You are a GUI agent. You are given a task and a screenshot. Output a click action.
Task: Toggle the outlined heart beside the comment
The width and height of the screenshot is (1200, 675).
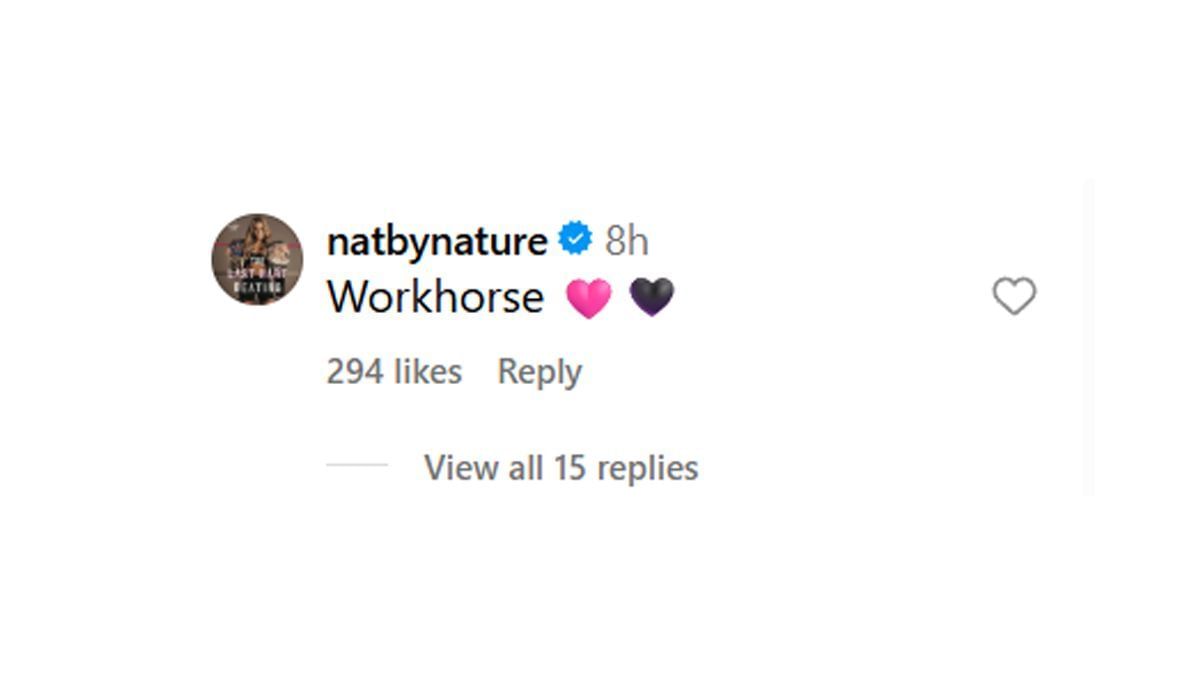coord(1014,296)
